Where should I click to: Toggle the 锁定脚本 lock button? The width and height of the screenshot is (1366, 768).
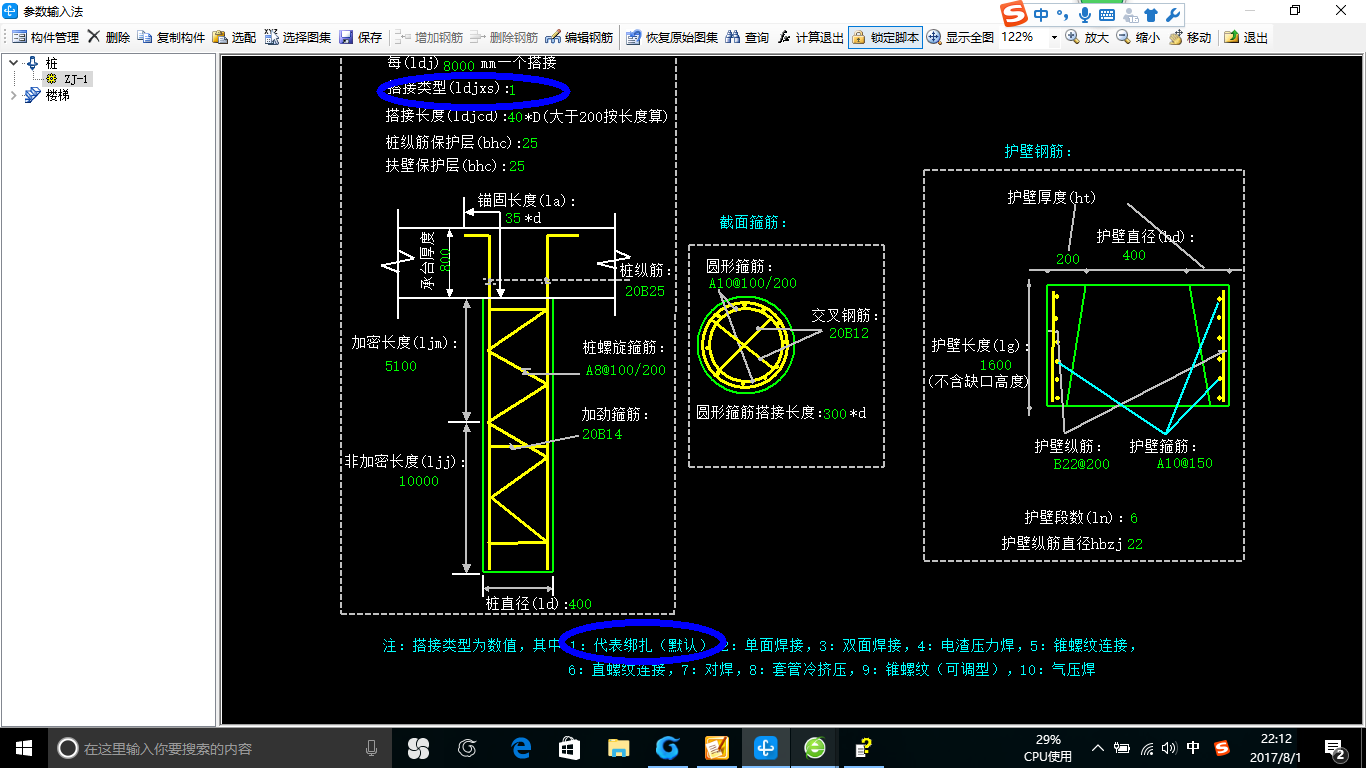tap(885, 37)
